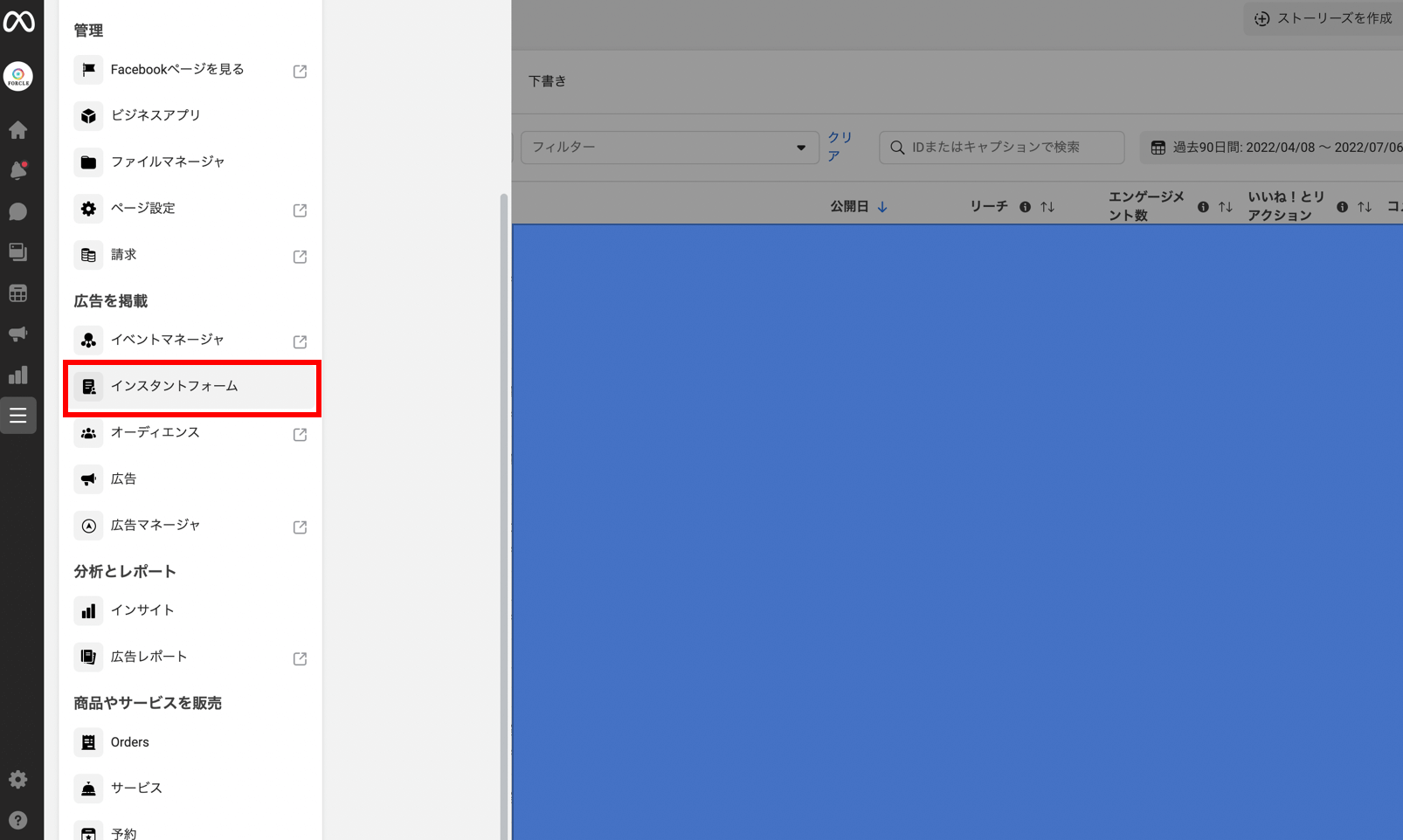The width and height of the screenshot is (1403, 840).
Task: Toggle the hamburger all-tools menu icon
Action: [18, 416]
